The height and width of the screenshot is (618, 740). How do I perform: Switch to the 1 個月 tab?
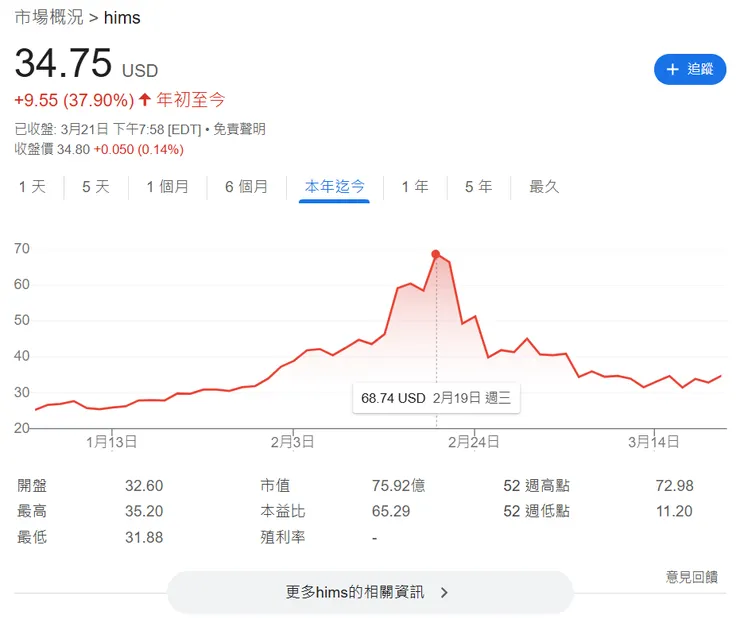tap(168, 186)
